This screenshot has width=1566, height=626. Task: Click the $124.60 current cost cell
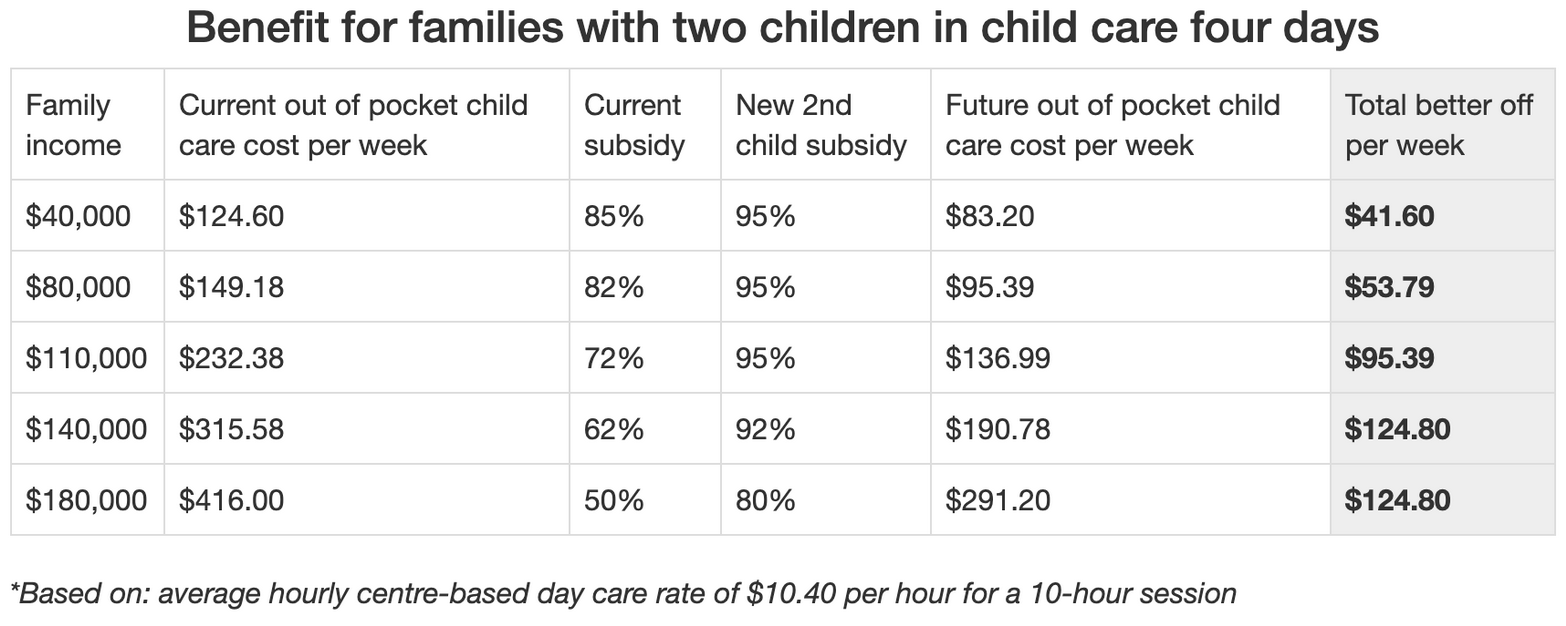(231, 216)
